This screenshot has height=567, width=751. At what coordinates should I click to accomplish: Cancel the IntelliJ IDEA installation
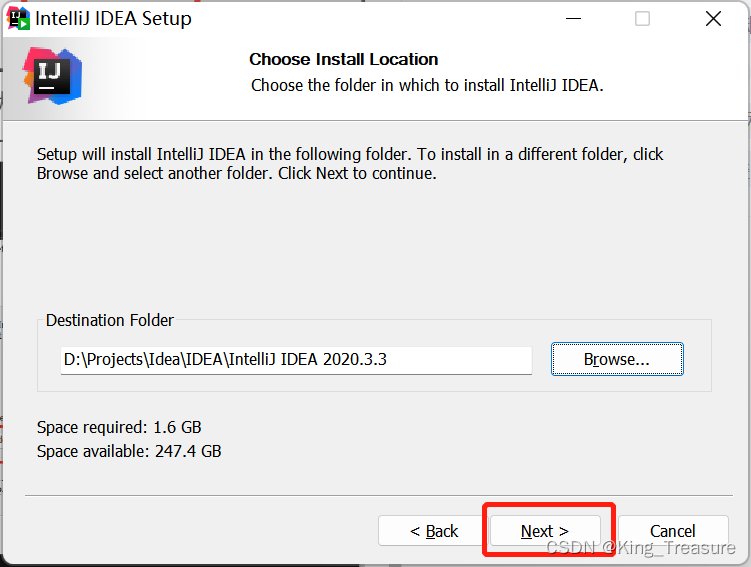coord(673,531)
